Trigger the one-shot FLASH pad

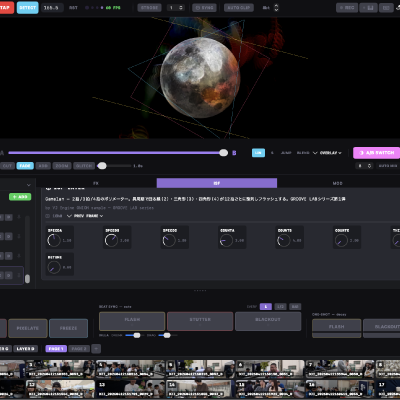click(x=337, y=328)
